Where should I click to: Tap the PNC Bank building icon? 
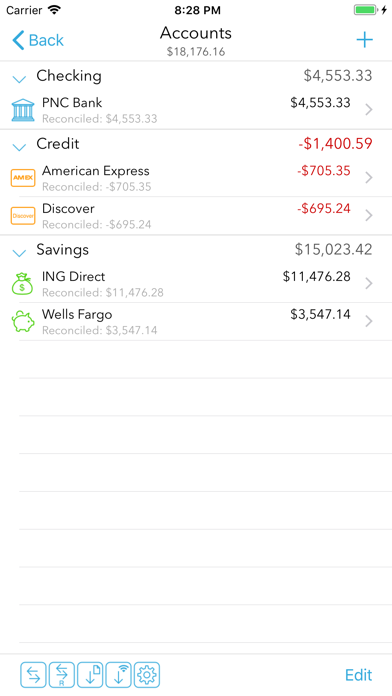click(x=23, y=110)
